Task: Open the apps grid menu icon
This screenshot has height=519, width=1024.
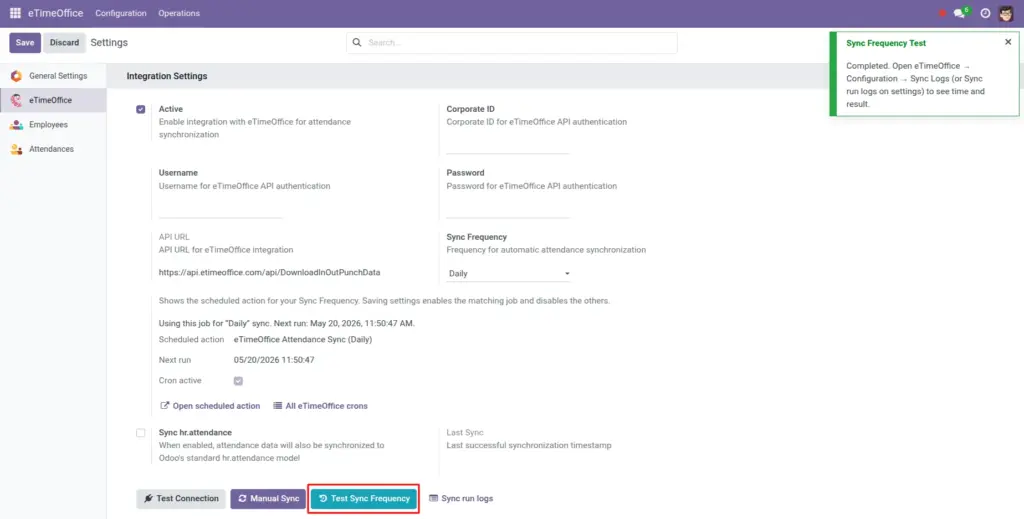Action: point(15,13)
